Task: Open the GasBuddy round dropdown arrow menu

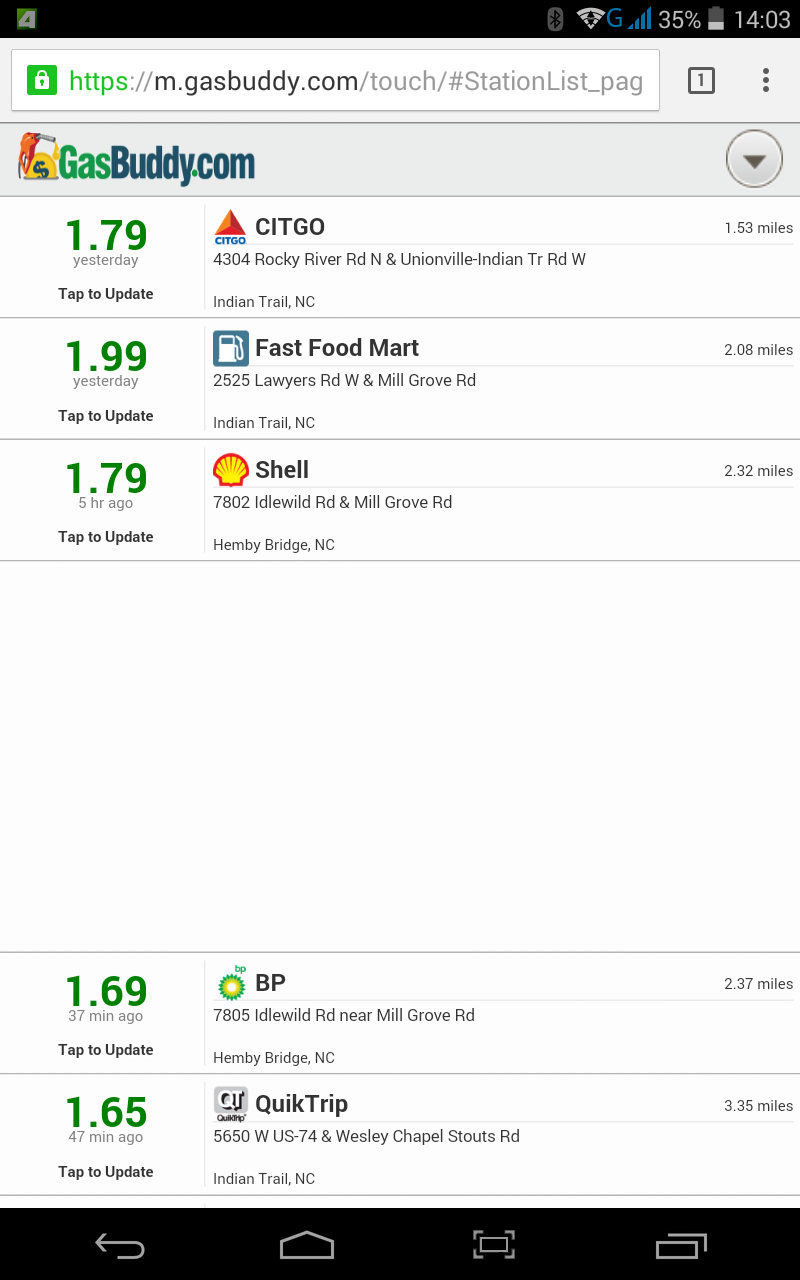Action: point(754,159)
